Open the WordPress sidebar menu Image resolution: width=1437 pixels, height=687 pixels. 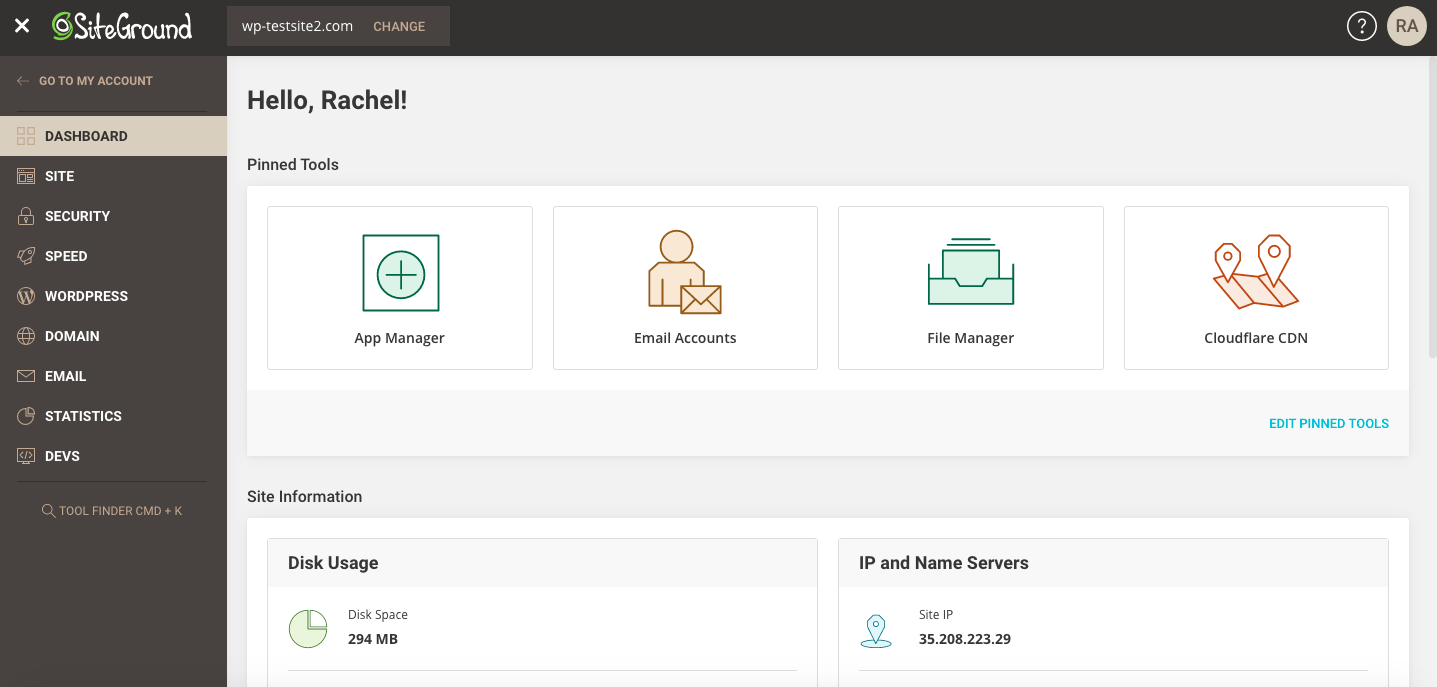[x=86, y=296]
